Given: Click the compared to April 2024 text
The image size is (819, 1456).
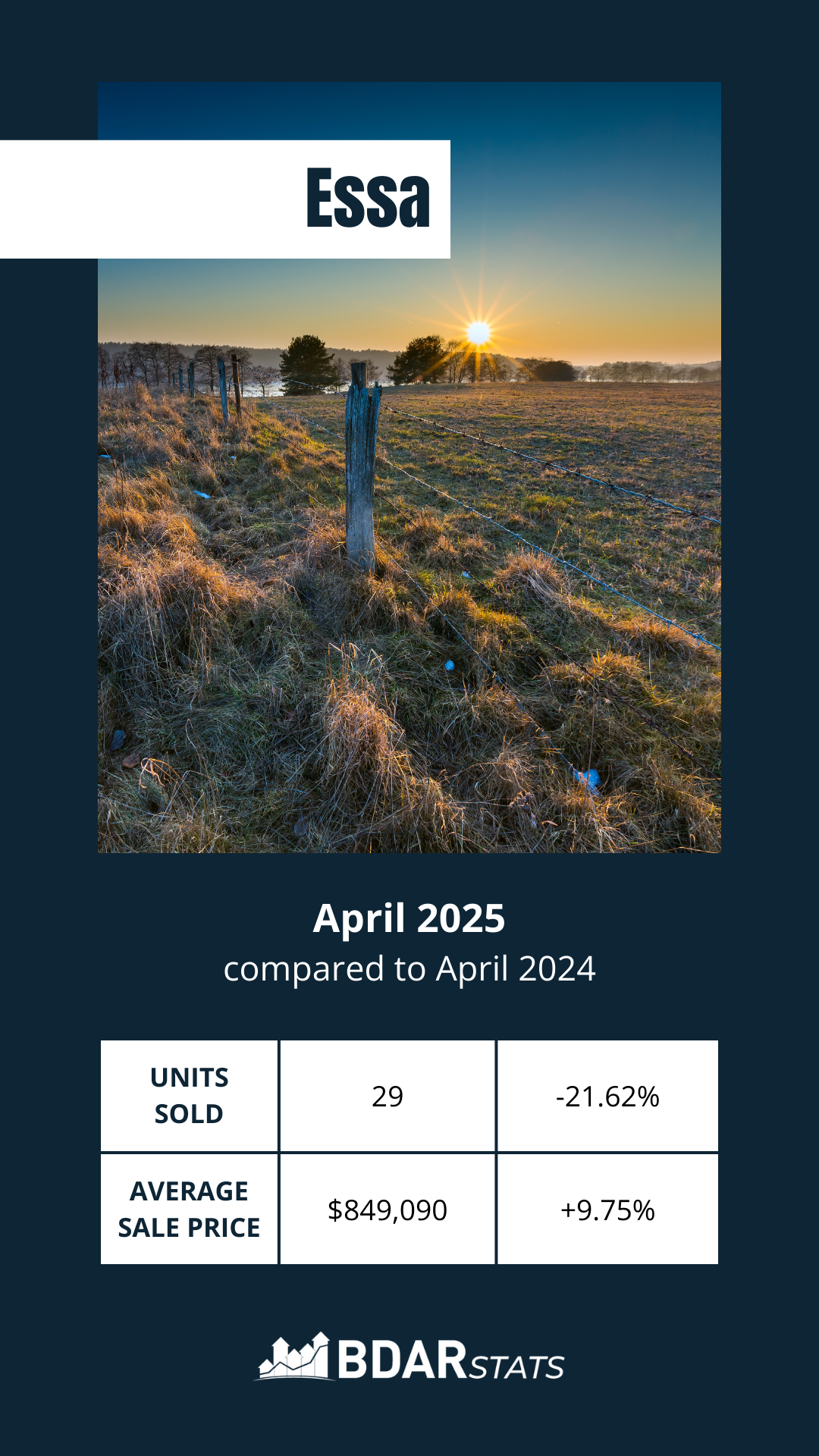Looking at the screenshot, I should (x=409, y=969).
